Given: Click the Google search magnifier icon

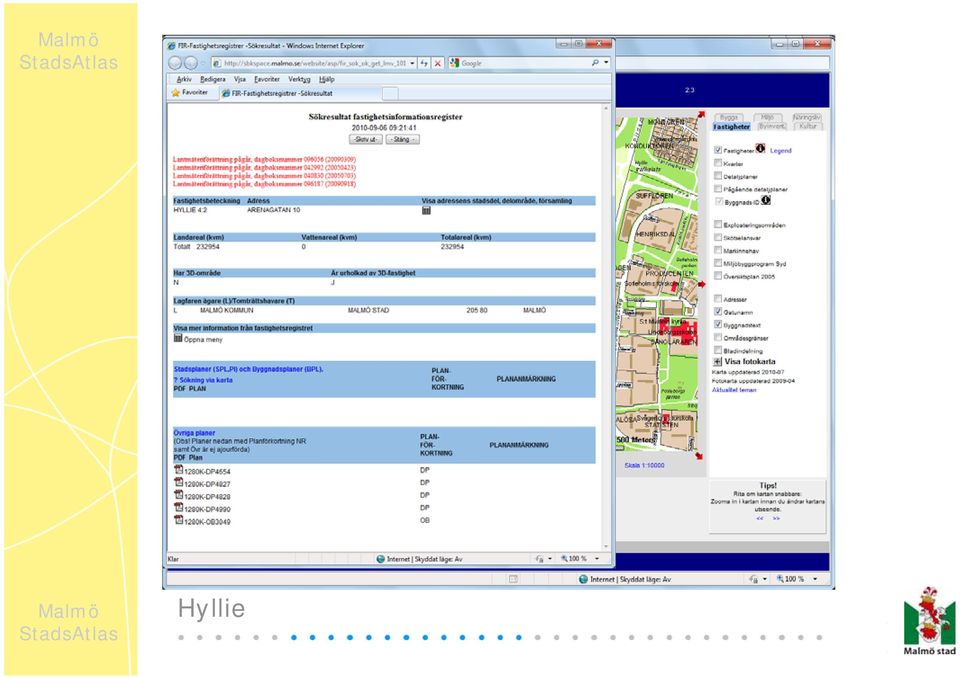Looking at the screenshot, I should point(594,63).
